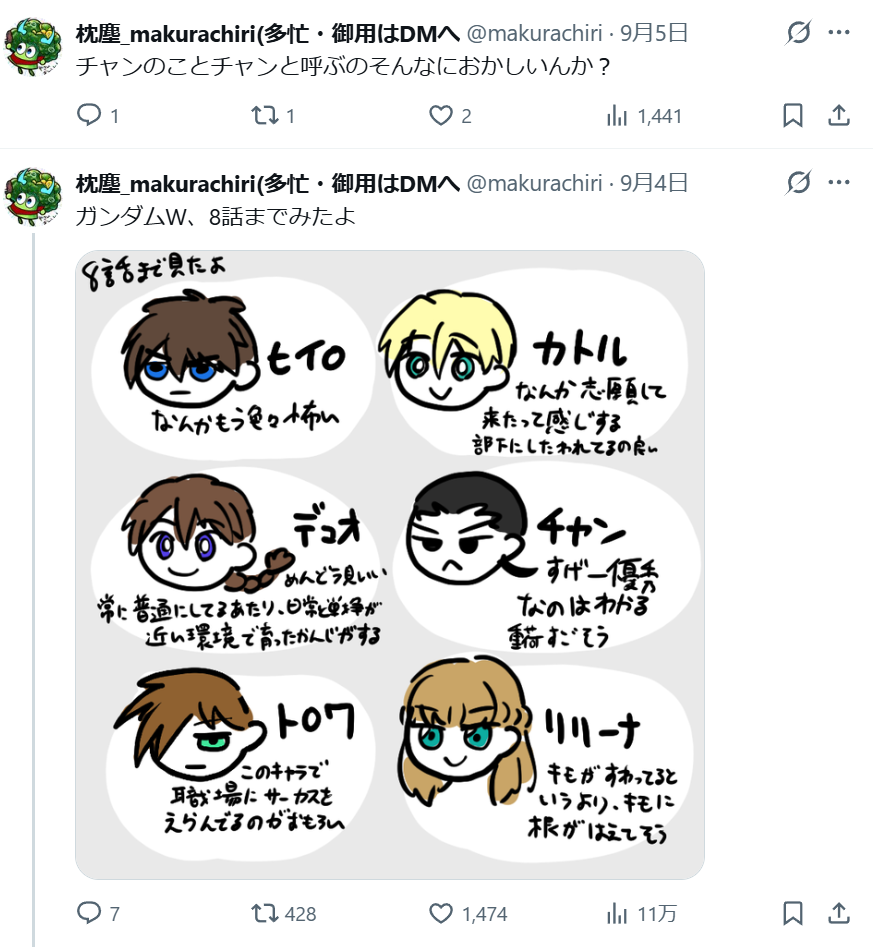The image size is (873, 947).
Task: Open the Gundam W character sketch image
Action: [390, 565]
